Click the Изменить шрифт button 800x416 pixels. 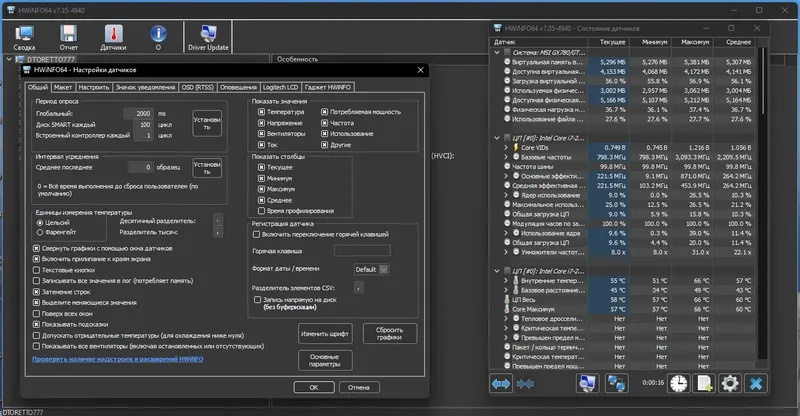click(325, 334)
